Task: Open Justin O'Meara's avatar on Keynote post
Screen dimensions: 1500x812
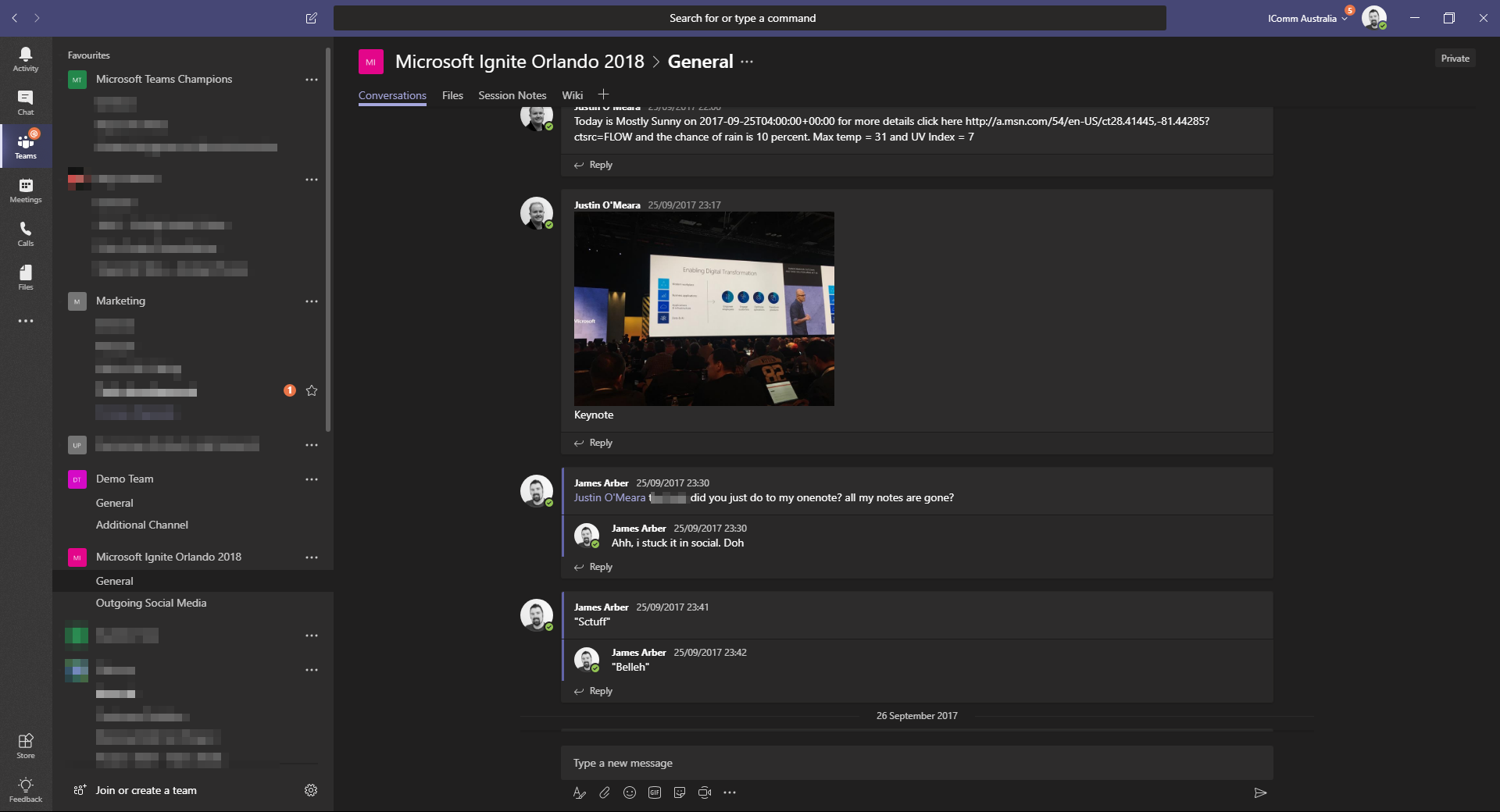Action: tap(537, 212)
